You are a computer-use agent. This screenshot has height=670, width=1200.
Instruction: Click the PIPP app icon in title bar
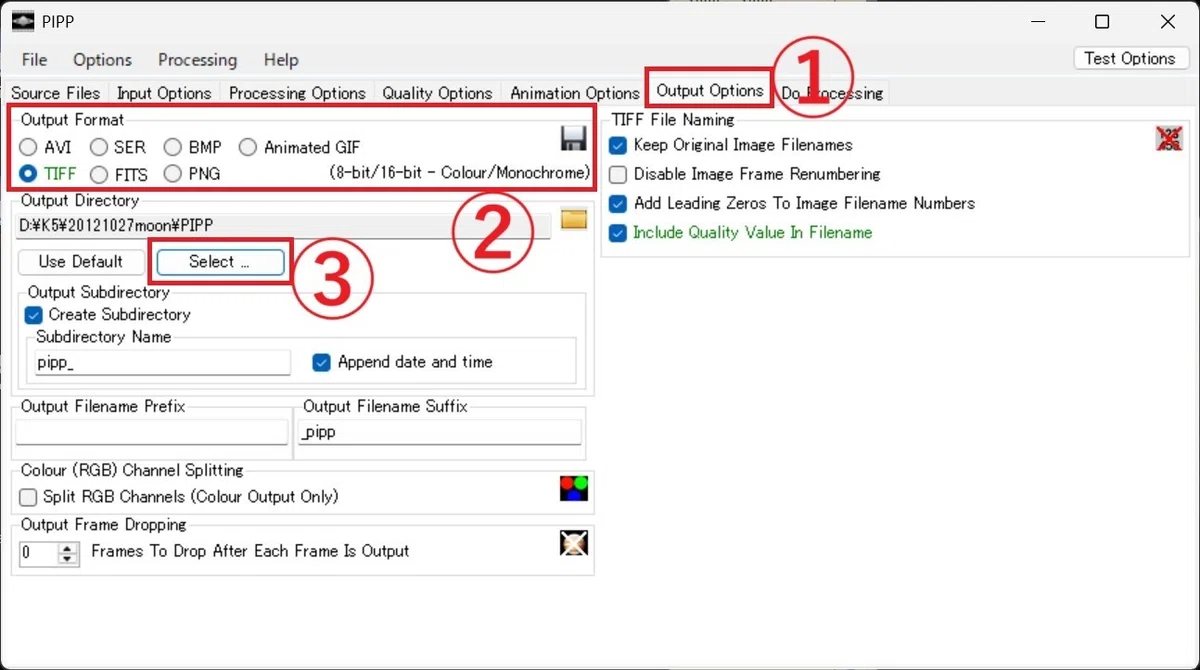point(23,21)
